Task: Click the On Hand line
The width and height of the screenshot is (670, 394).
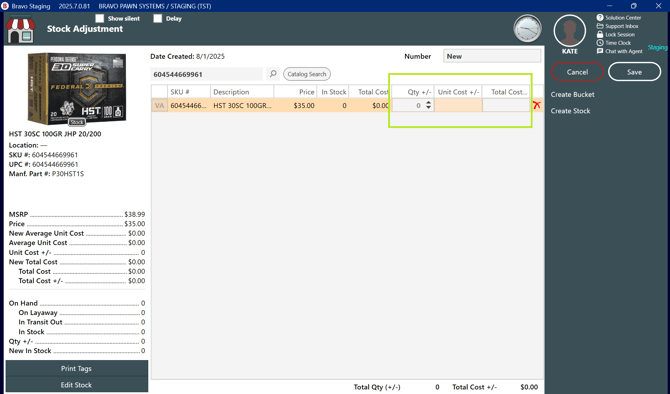Action: tap(77, 303)
